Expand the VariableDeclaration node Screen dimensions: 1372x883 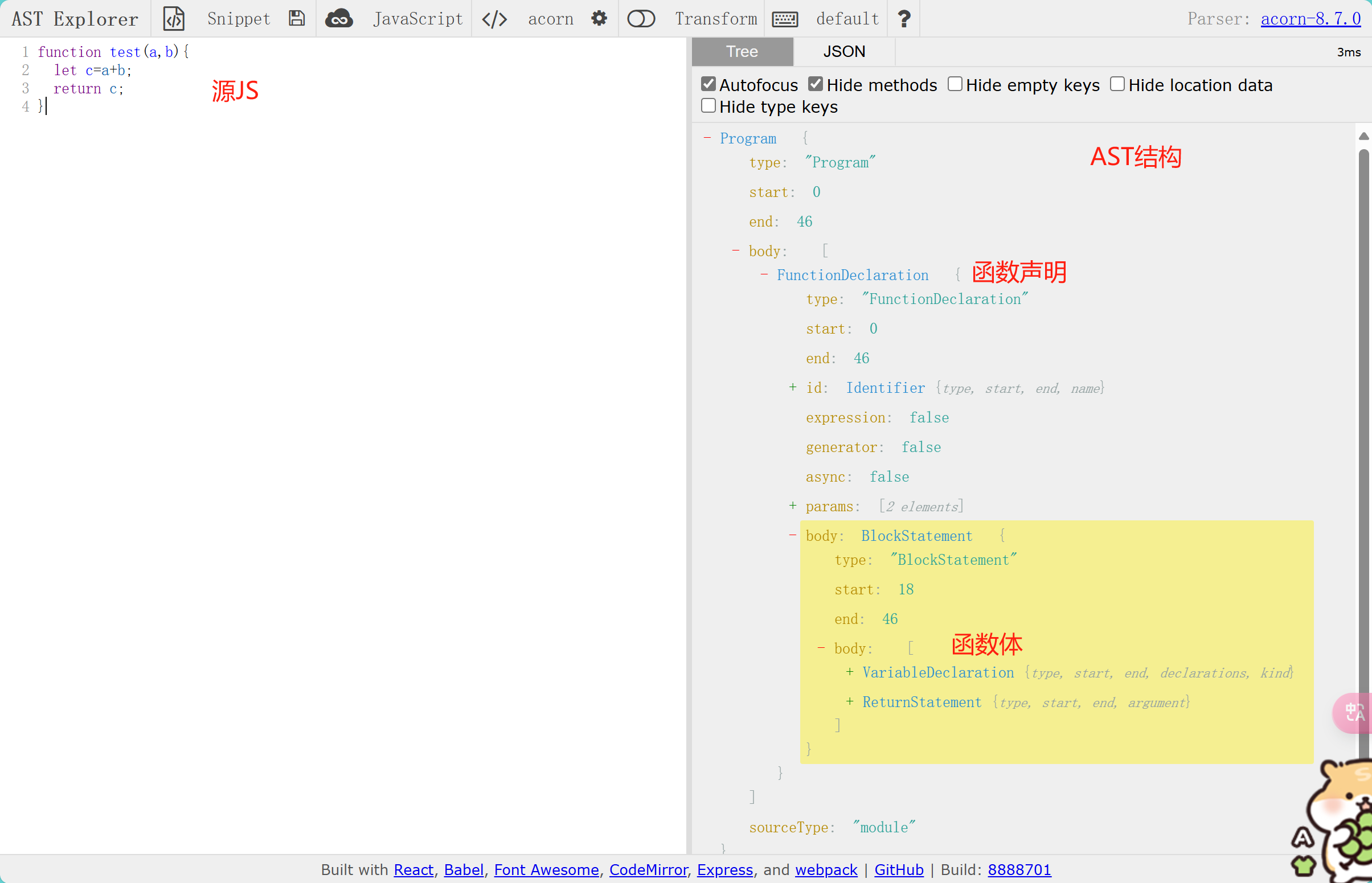pos(851,672)
